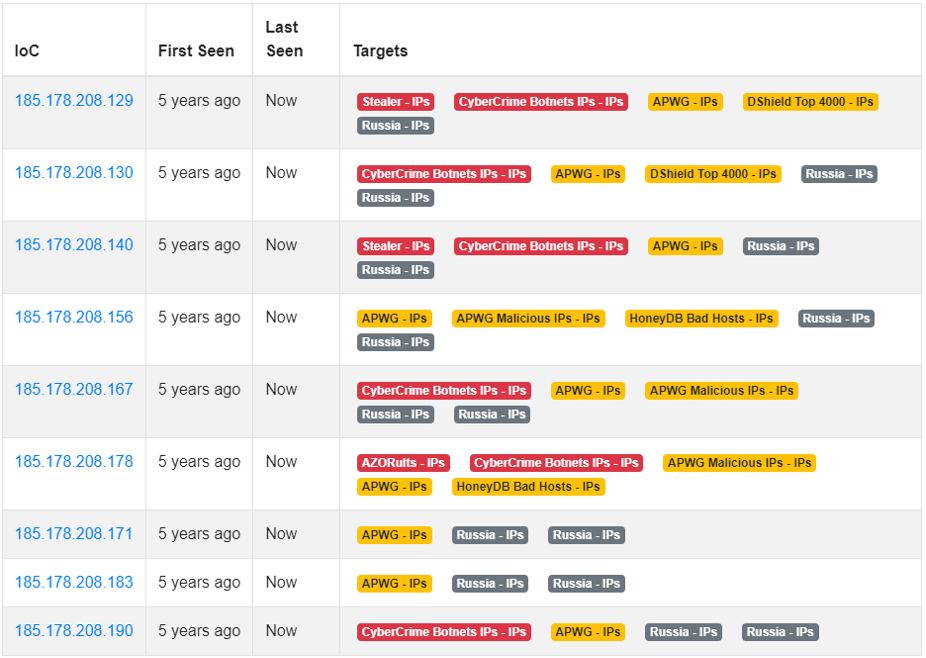Select CyberCrime Botnets tag in 185.178.208.190 row
Viewport: 926px width, 658px height.
(x=443, y=632)
